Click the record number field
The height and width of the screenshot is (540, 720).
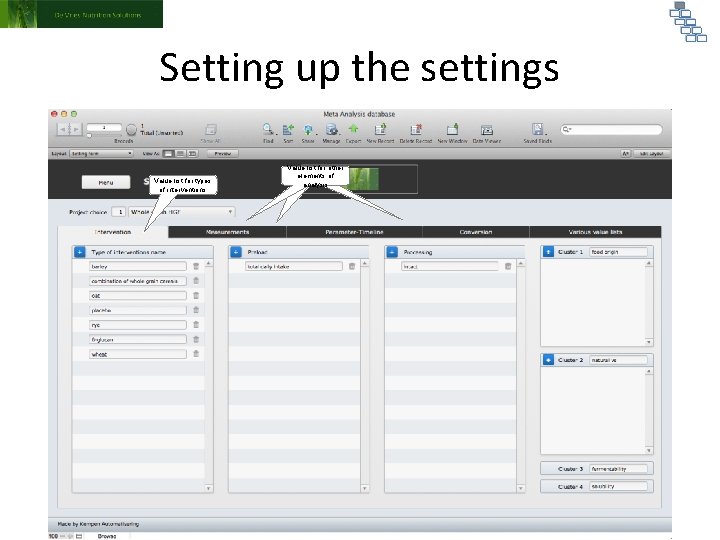[x=104, y=127]
